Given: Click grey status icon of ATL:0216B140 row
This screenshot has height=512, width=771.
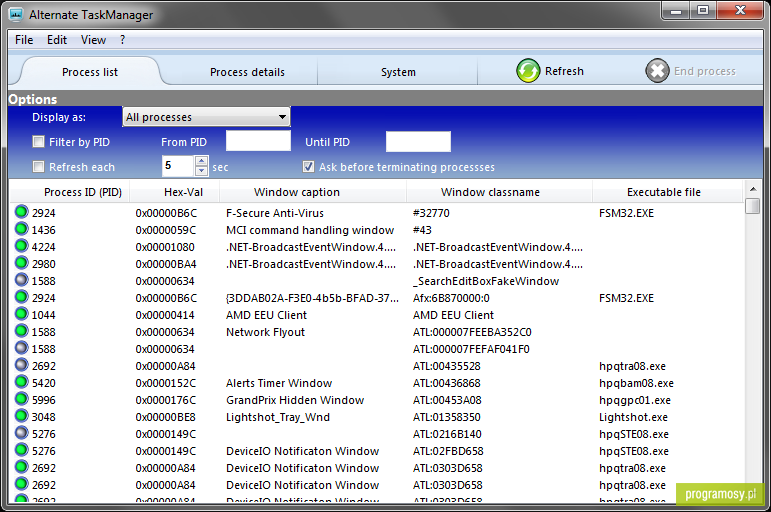Looking at the screenshot, I should pyautogui.click(x=21, y=433).
